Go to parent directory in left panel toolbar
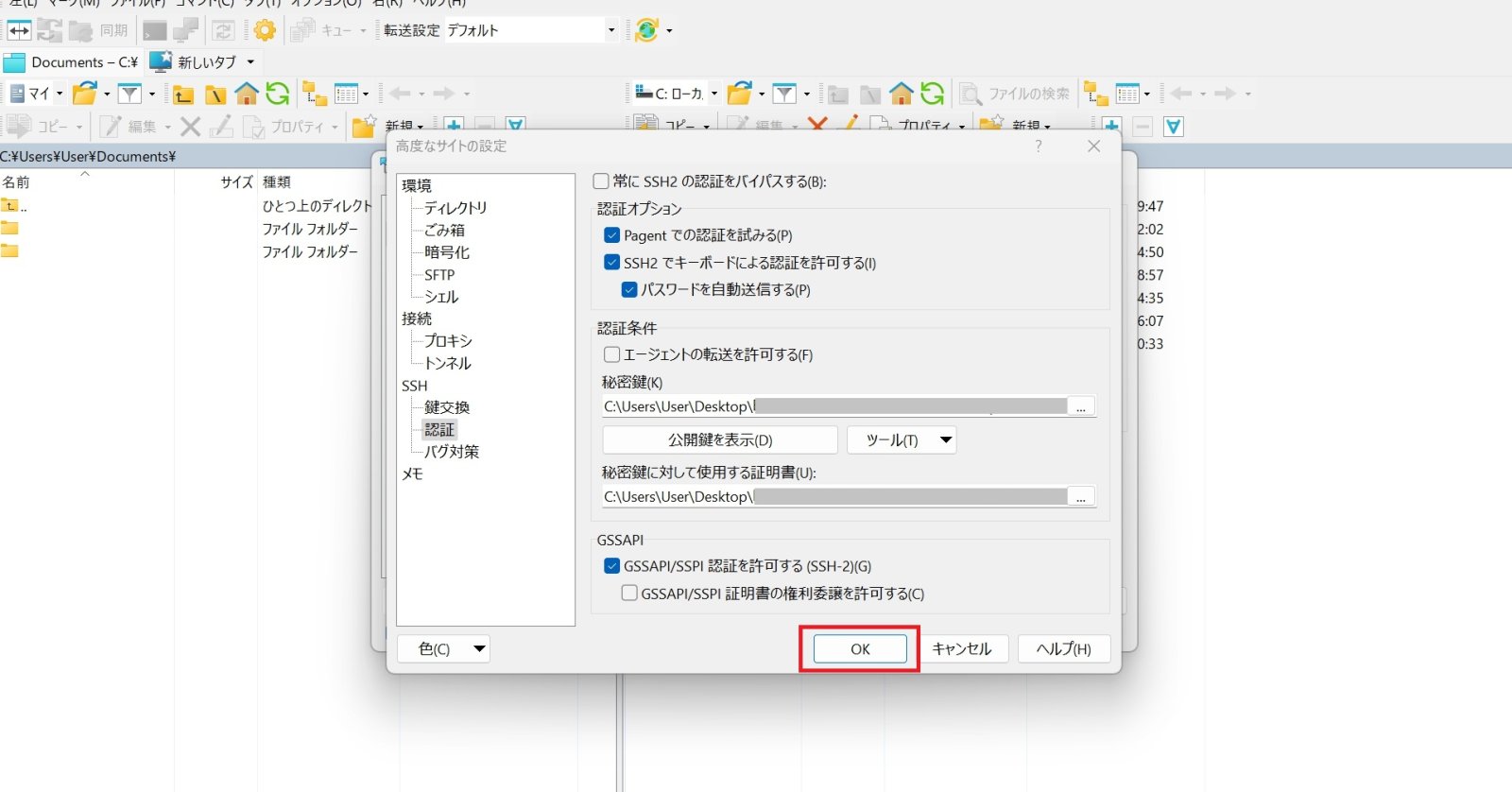 click(x=183, y=94)
